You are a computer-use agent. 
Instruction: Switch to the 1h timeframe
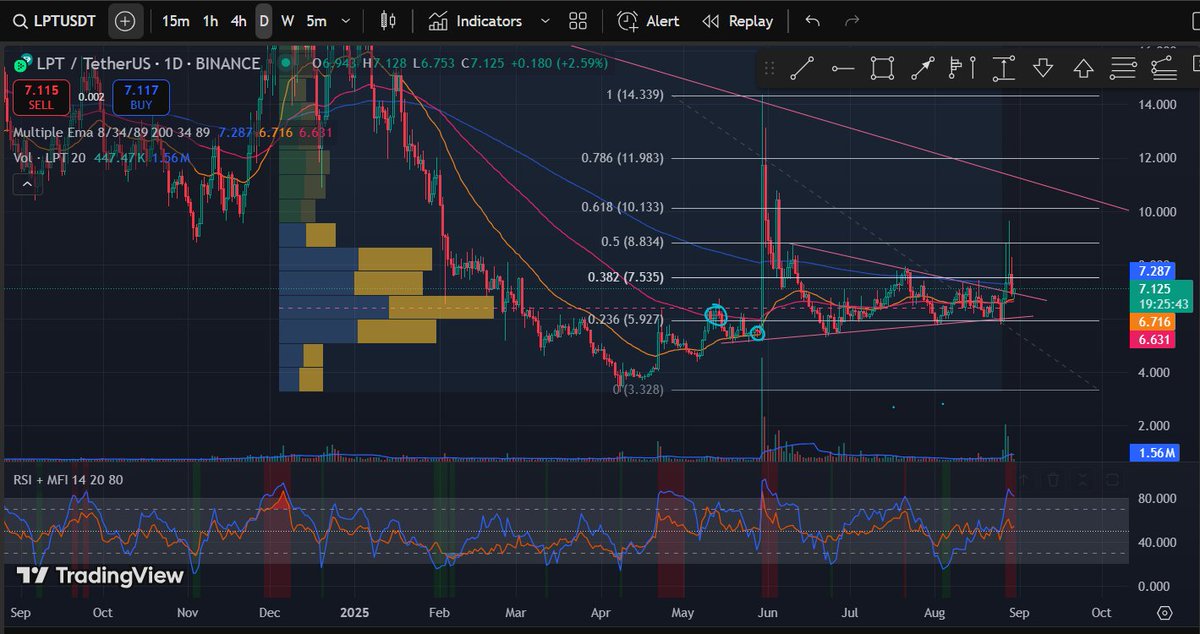pyautogui.click(x=210, y=21)
